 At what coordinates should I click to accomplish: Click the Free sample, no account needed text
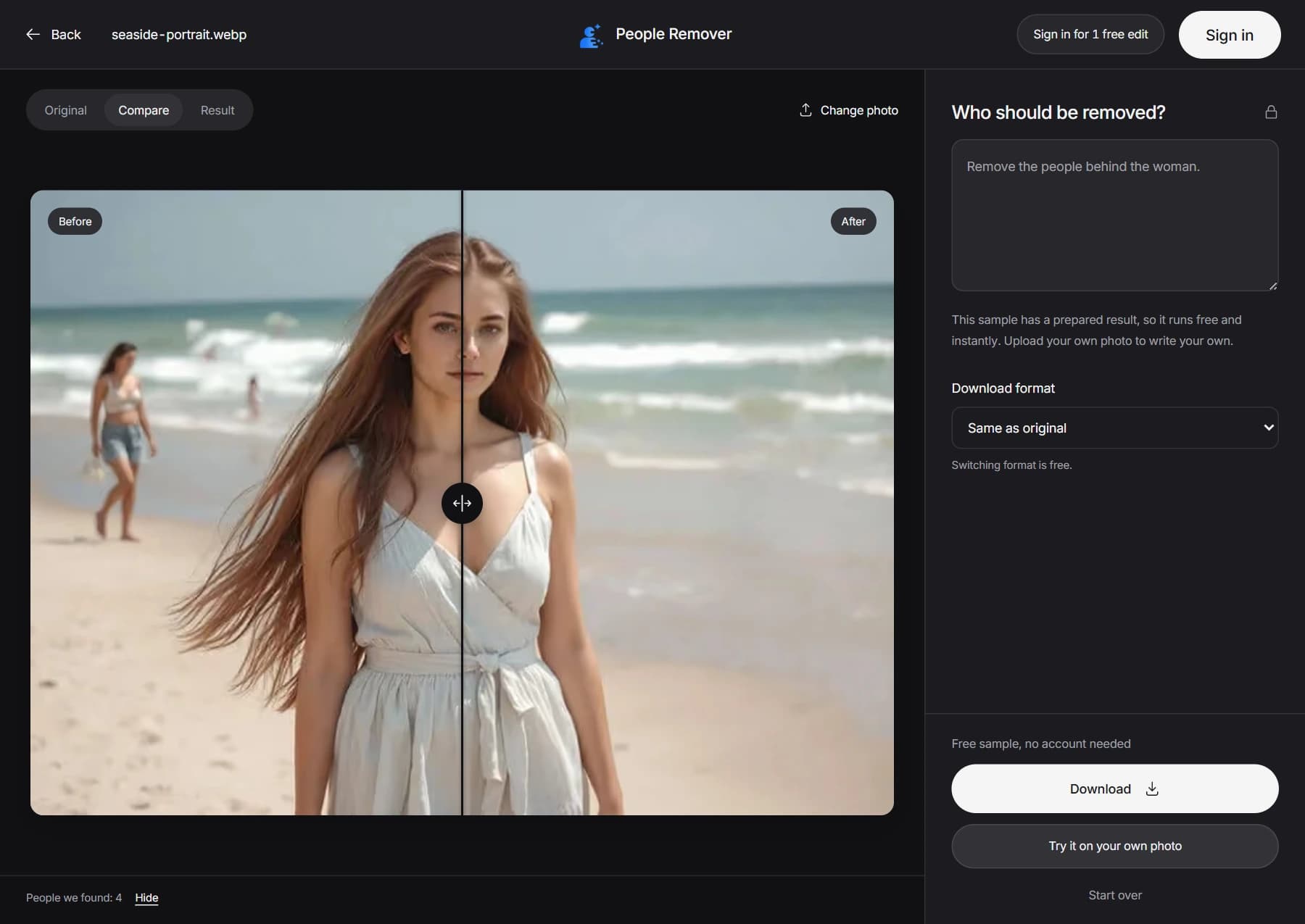tap(1041, 744)
